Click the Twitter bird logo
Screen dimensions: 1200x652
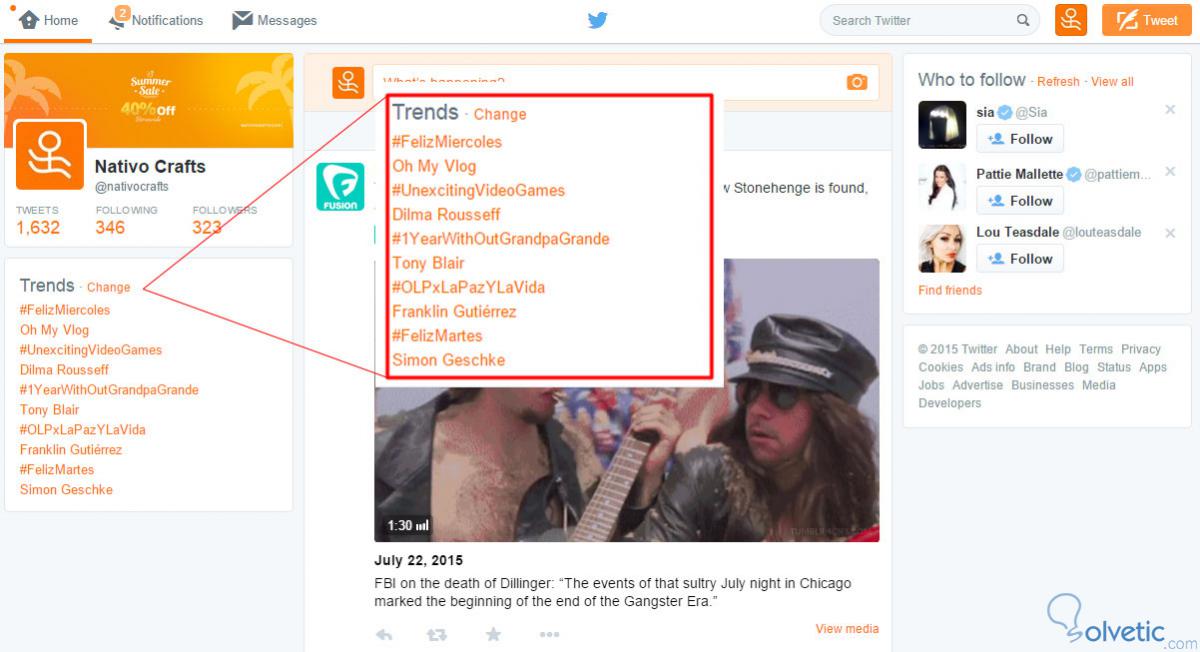click(x=598, y=20)
